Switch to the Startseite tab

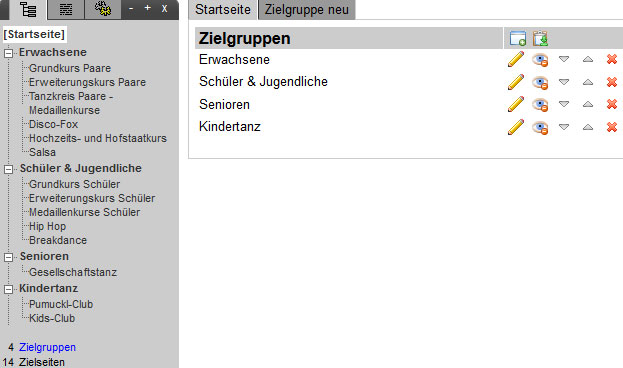223,10
